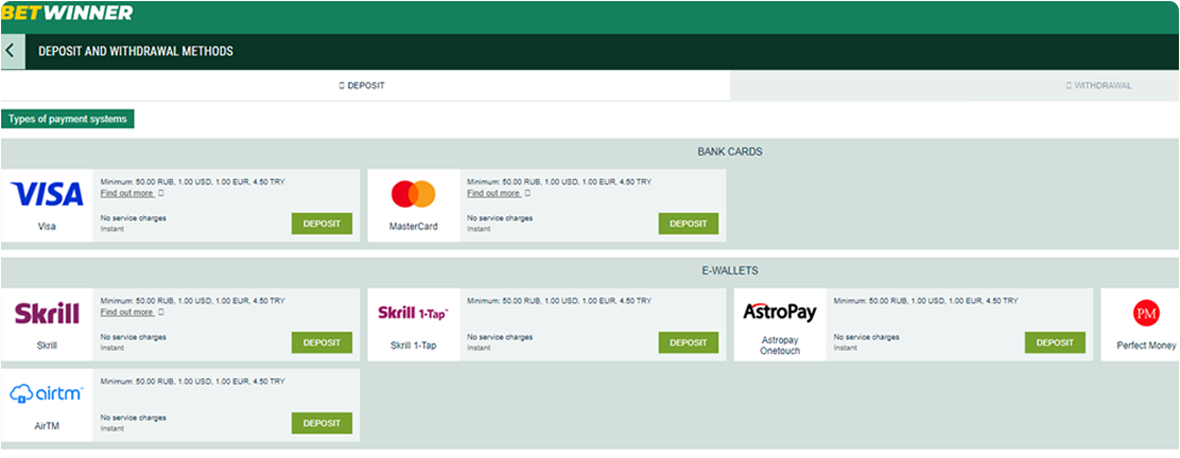Click the MasterCard label text
1180x458 pixels.
[x=413, y=226]
